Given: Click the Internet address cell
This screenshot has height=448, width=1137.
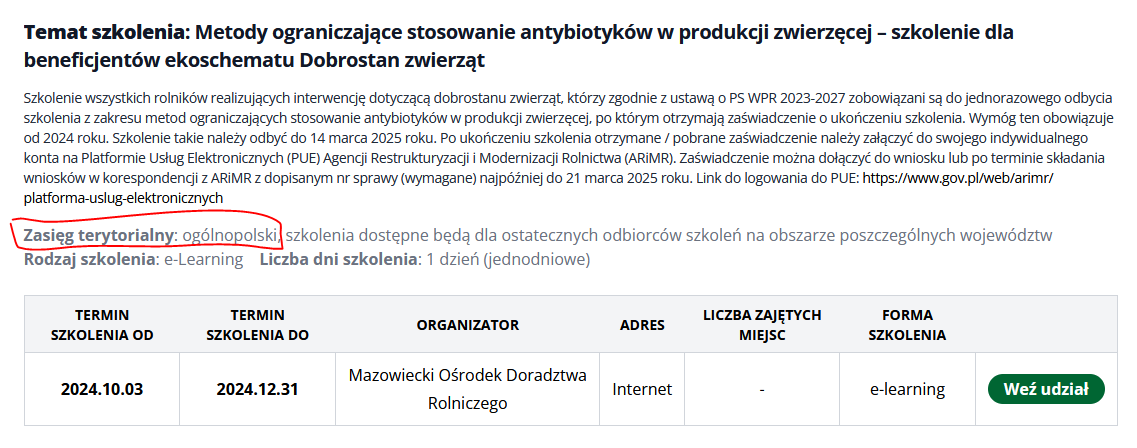Looking at the screenshot, I should [x=642, y=389].
